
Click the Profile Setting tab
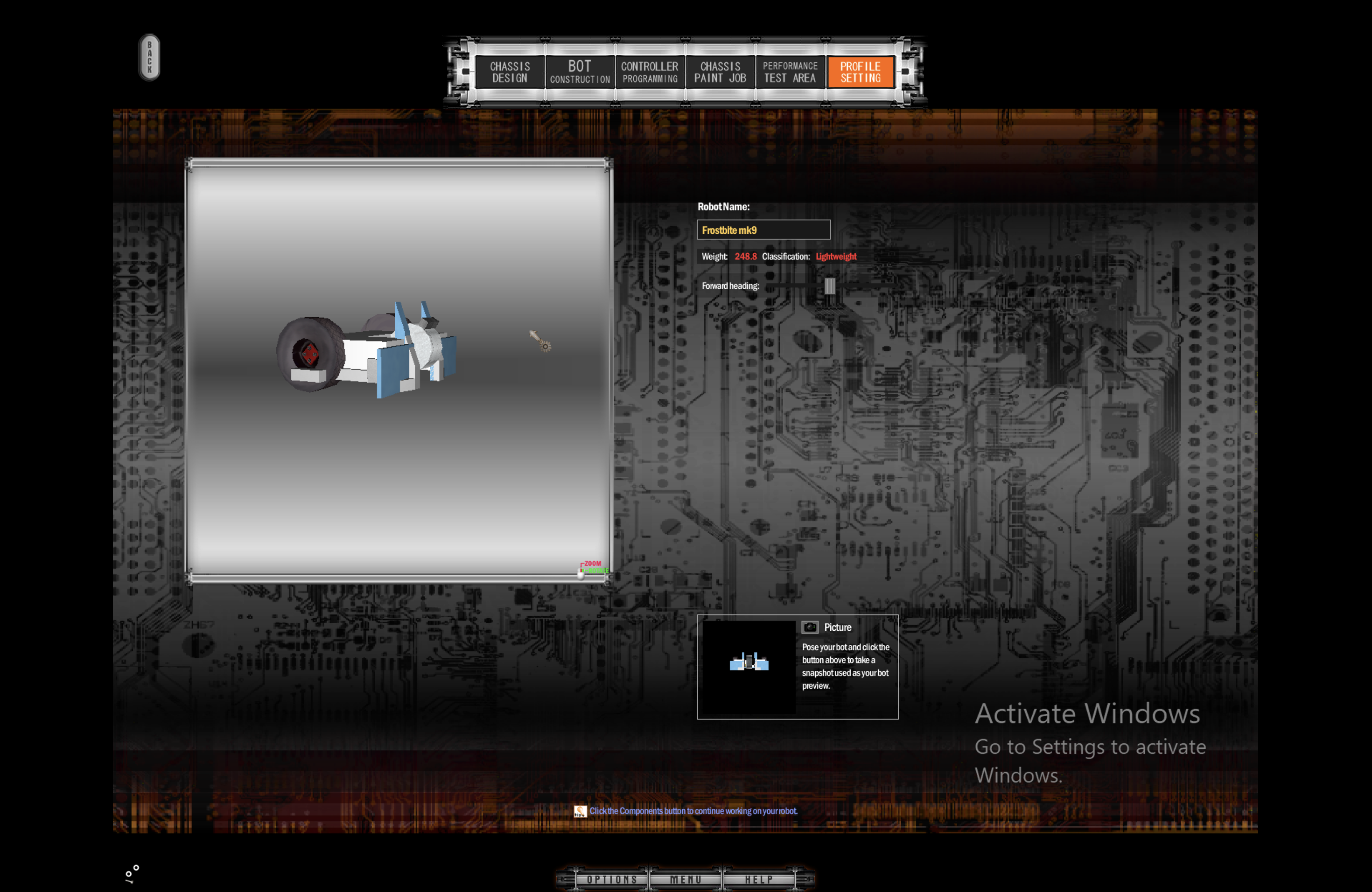tap(858, 71)
